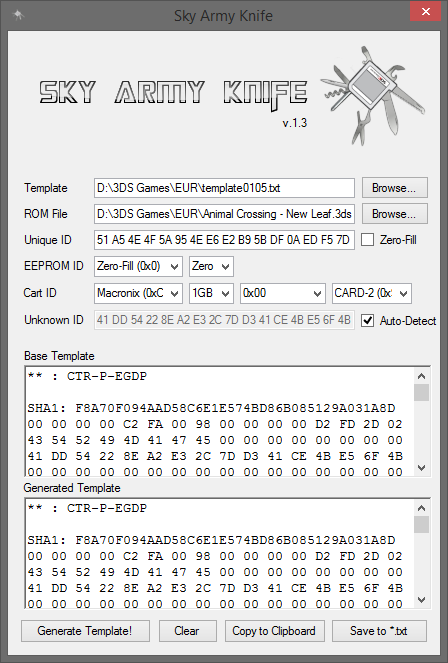Click the Base Template scroll down arrow

click(x=421, y=467)
